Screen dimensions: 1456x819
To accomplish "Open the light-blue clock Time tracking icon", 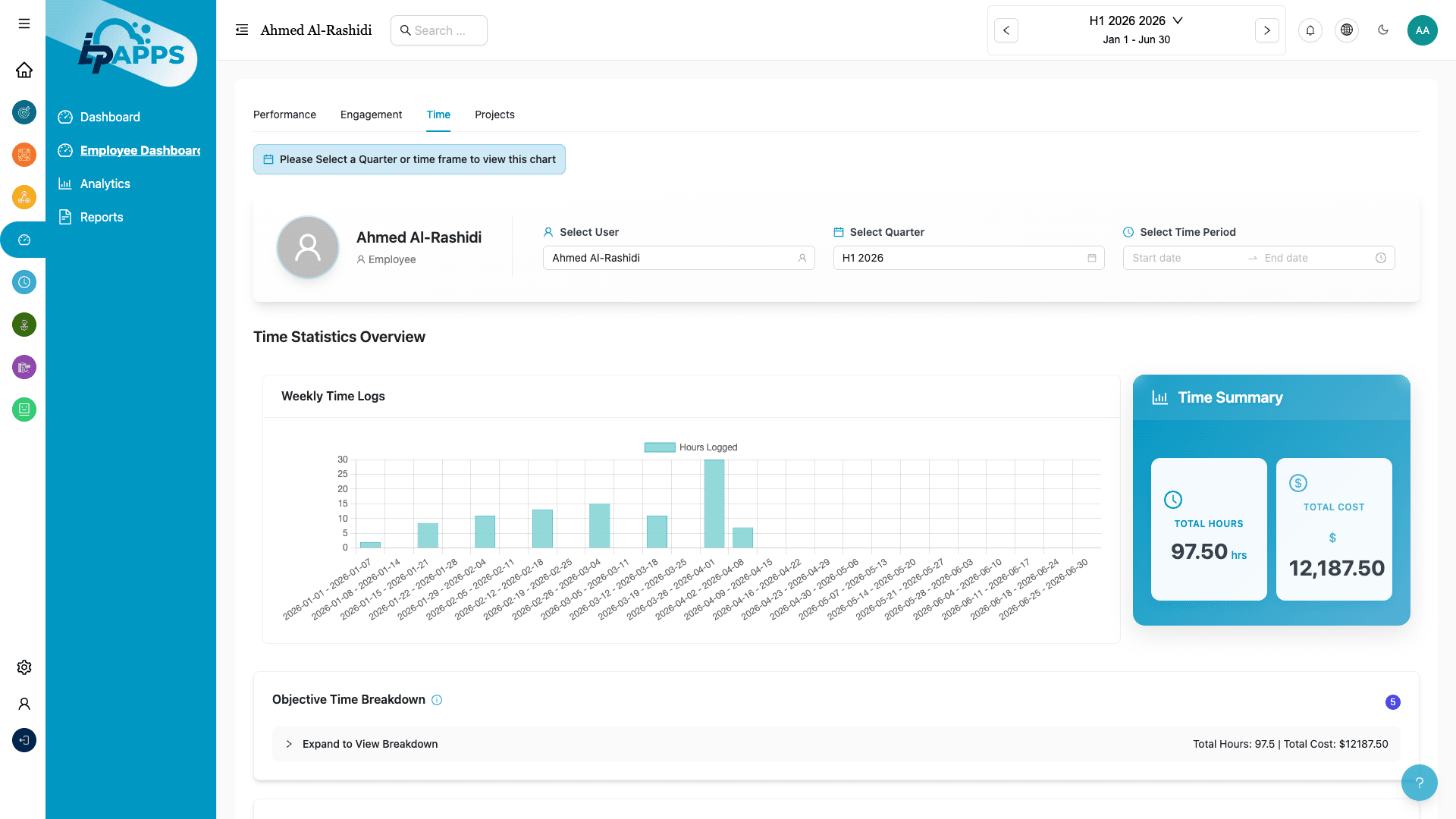I will point(24,282).
